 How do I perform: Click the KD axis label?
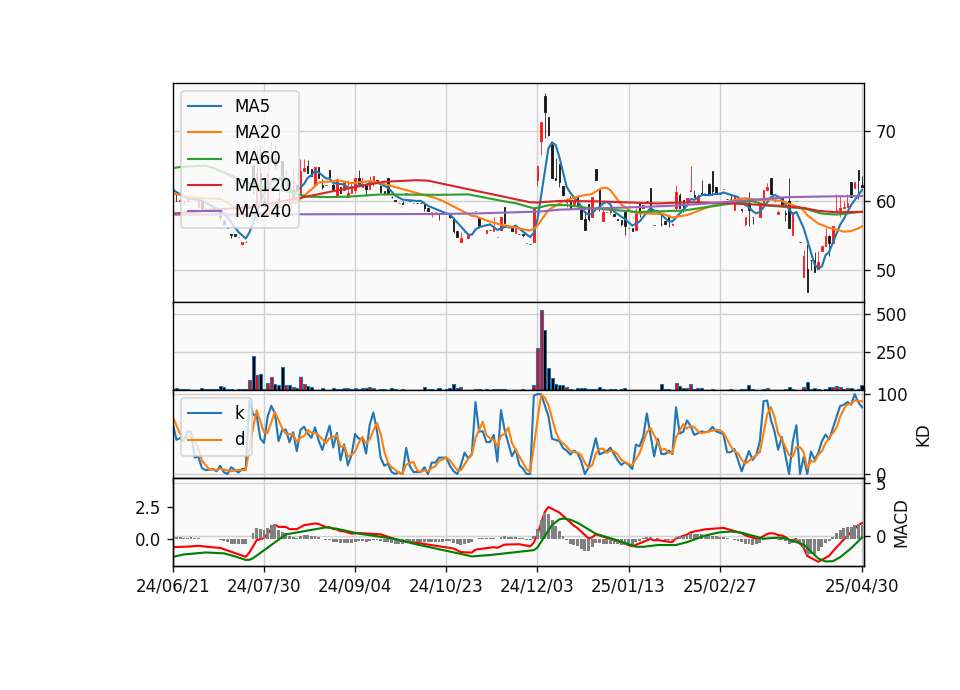[x=923, y=436]
